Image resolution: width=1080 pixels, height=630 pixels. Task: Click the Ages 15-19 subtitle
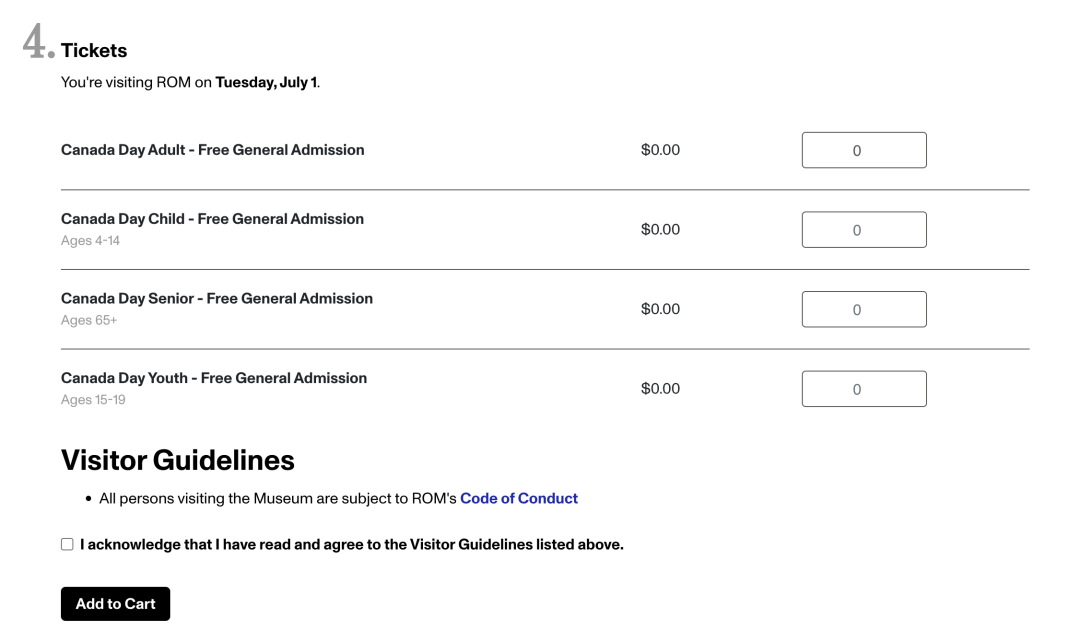click(93, 400)
